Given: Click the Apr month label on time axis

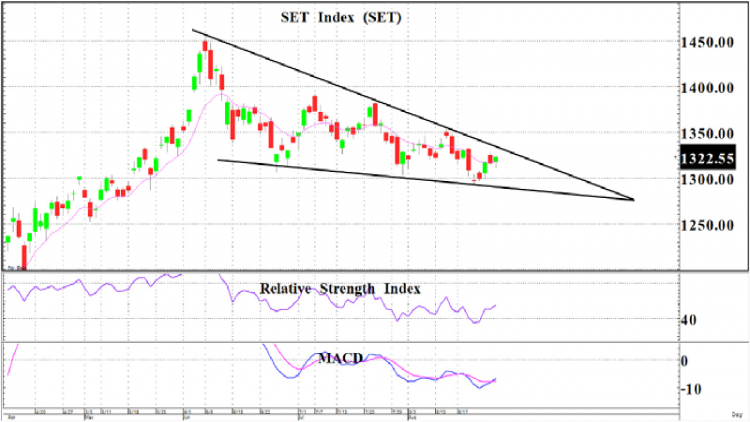Looking at the screenshot, I should coord(12,418).
